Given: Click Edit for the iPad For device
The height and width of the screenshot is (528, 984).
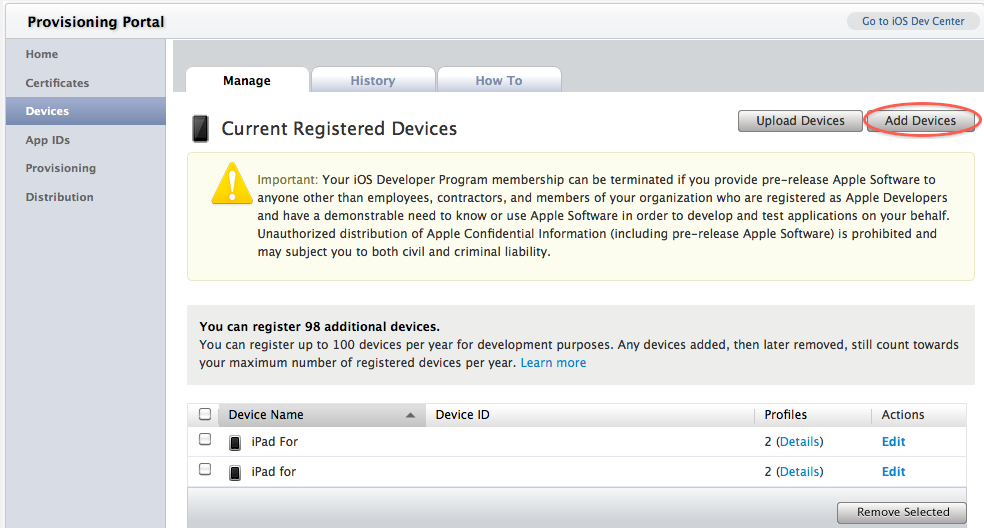Looking at the screenshot, I should 893,441.
